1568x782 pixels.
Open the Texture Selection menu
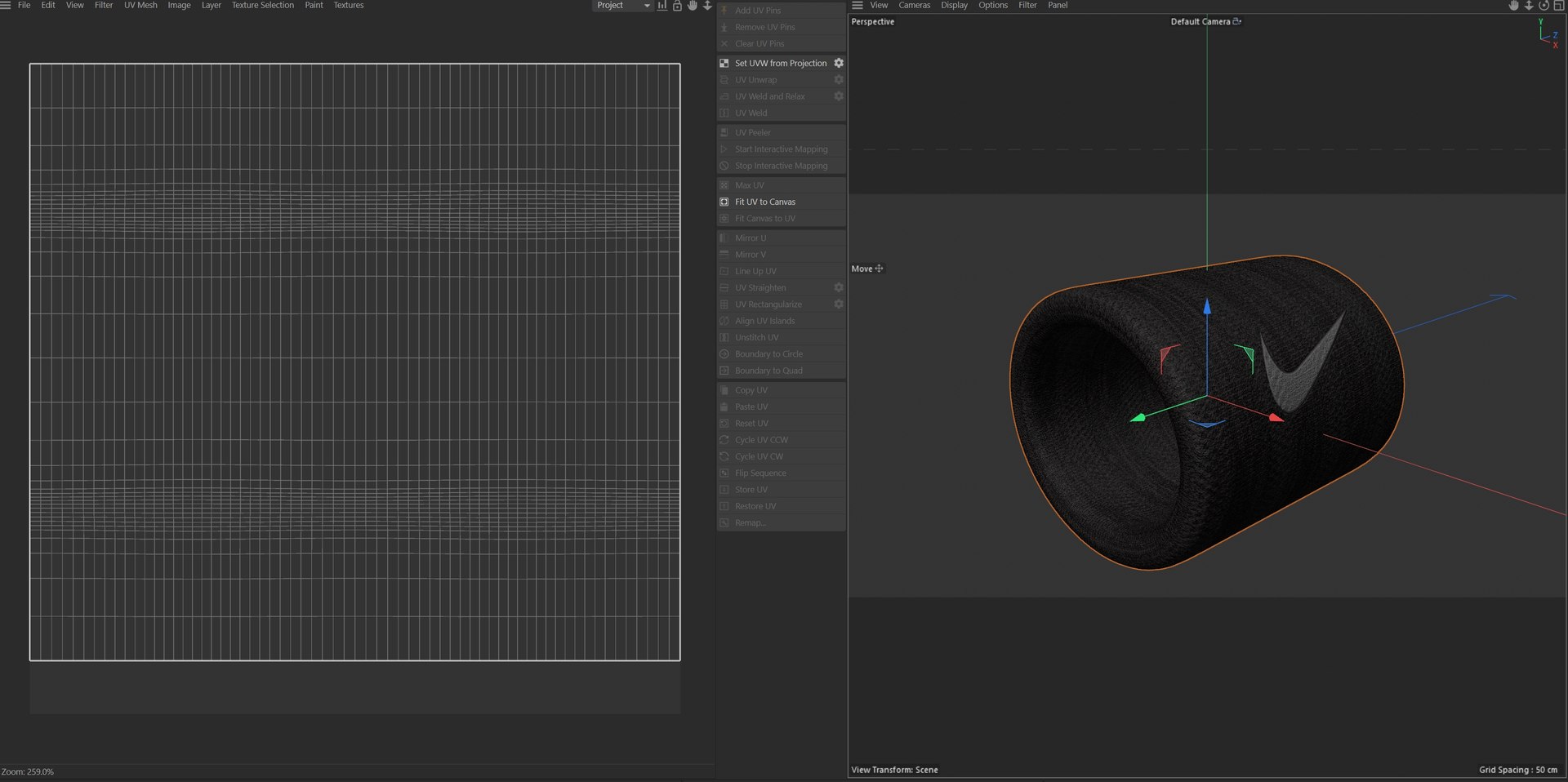263,5
